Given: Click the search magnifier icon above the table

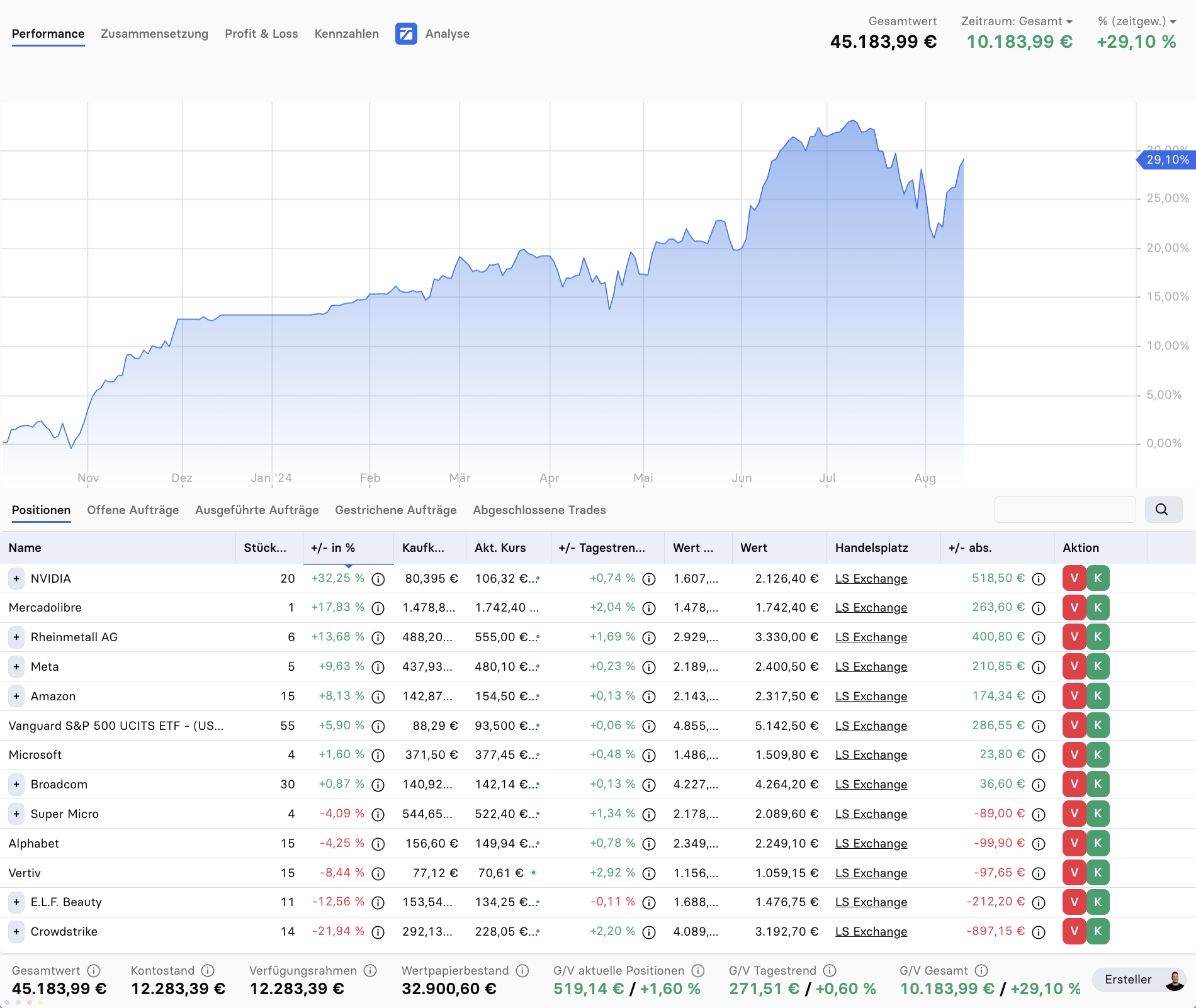Looking at the screenshot, I should 1163,510.
